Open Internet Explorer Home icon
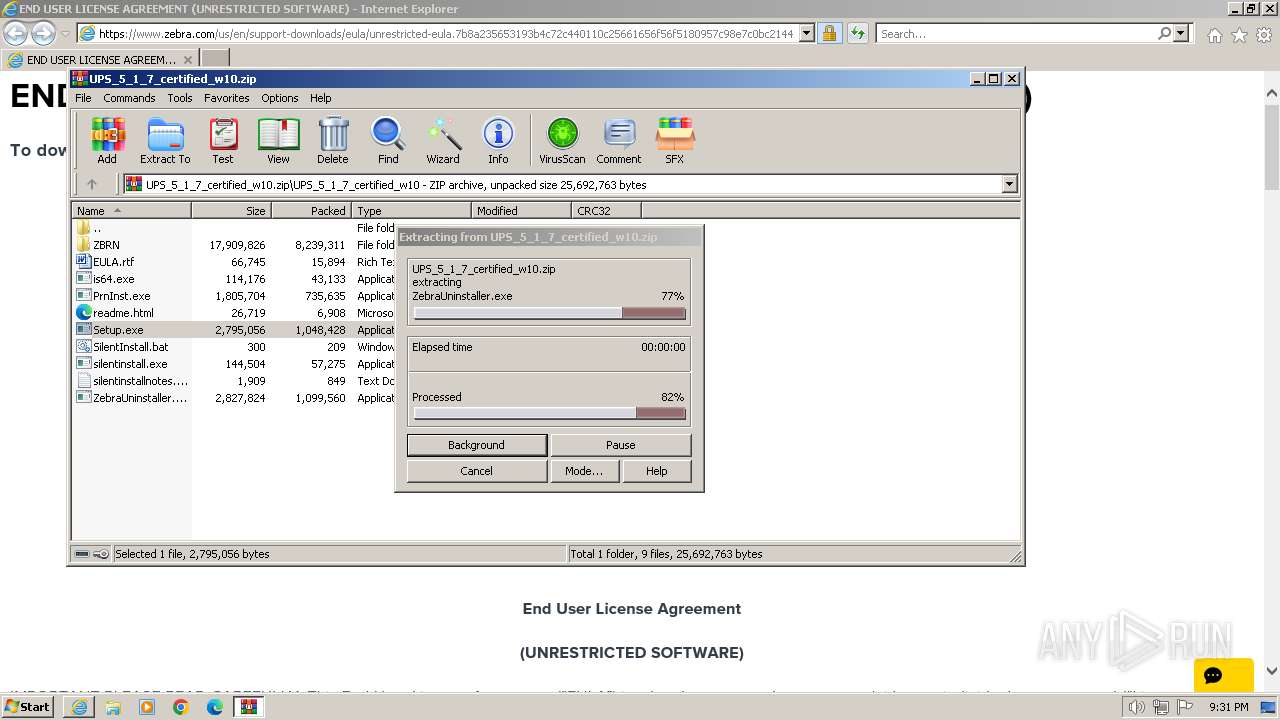 click(1214, 35)
